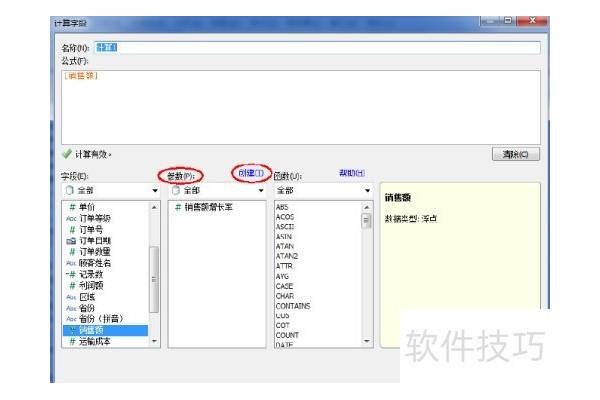Select the ASCII function

coord(285,227)
